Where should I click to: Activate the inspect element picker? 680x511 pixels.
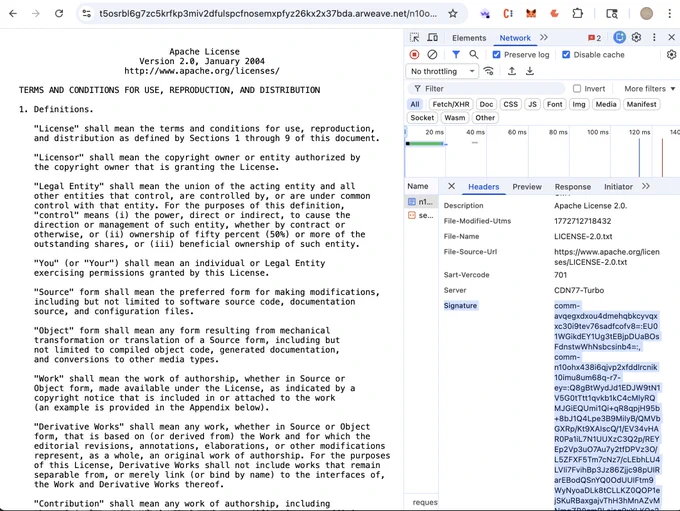pyautogui.click(x=415, y=38)
